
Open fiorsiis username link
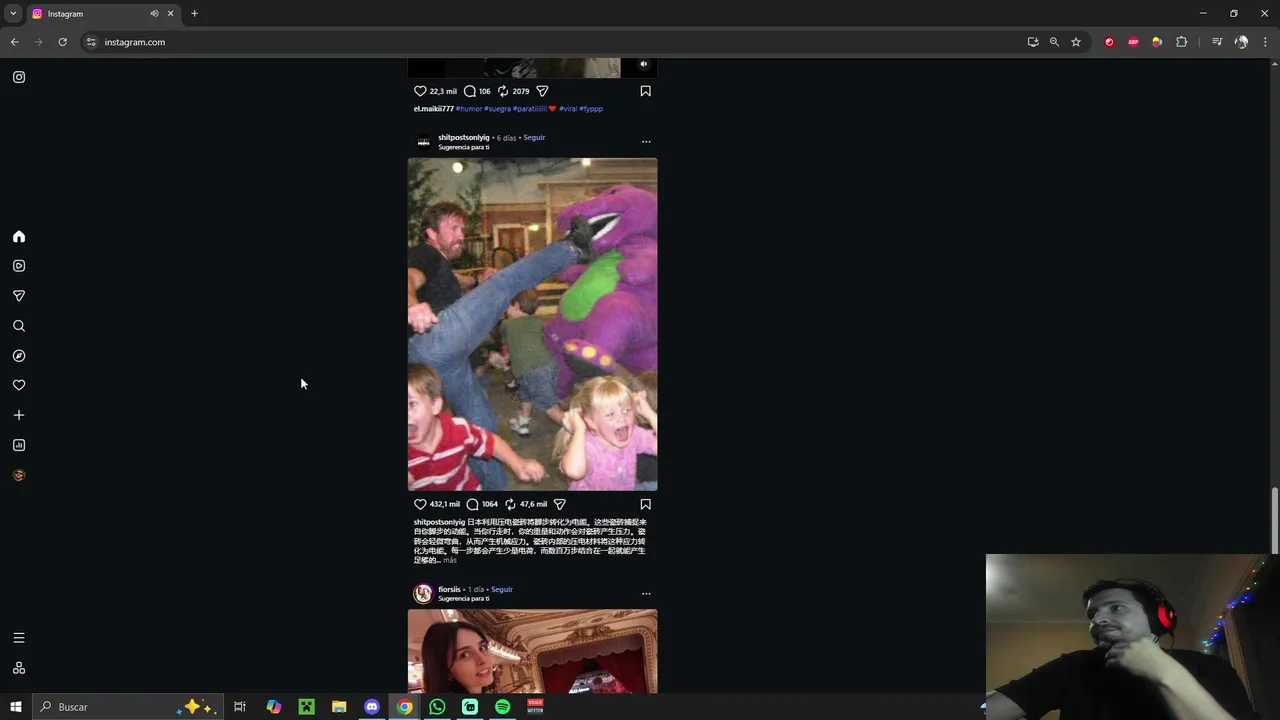click(x=449, y=589)
